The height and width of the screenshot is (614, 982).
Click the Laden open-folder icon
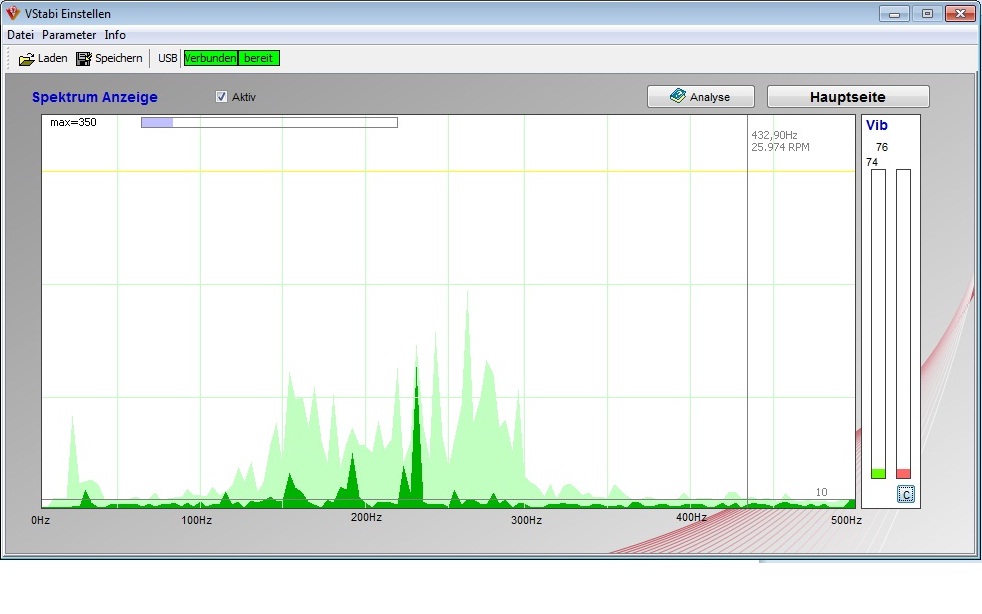click(27, 58)
